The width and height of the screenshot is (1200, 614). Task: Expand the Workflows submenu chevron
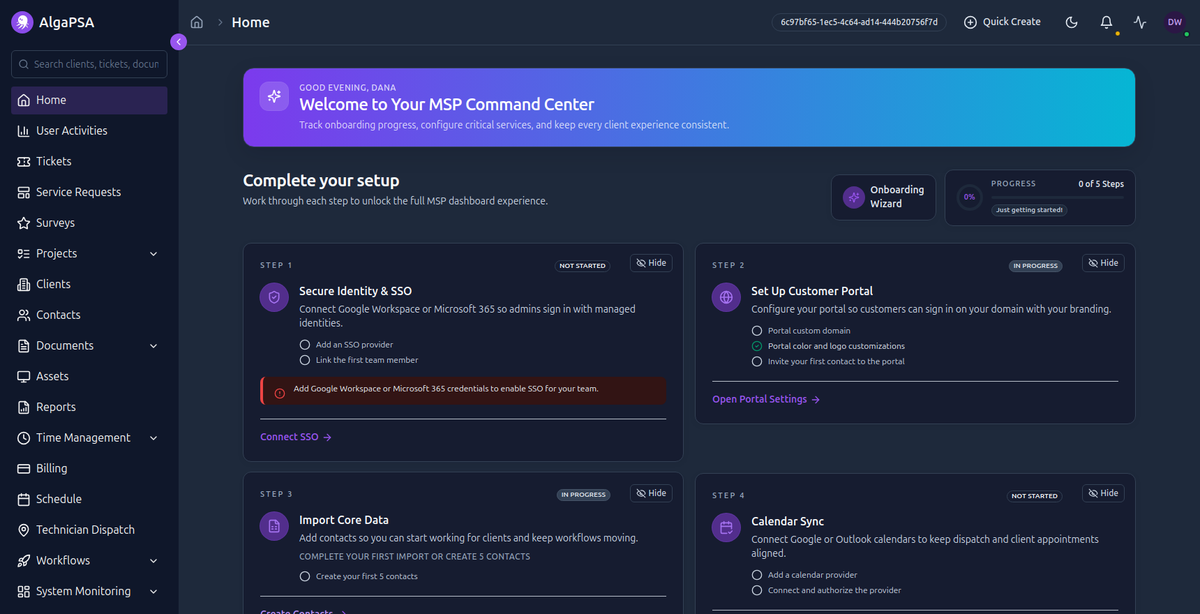point(153,561)
